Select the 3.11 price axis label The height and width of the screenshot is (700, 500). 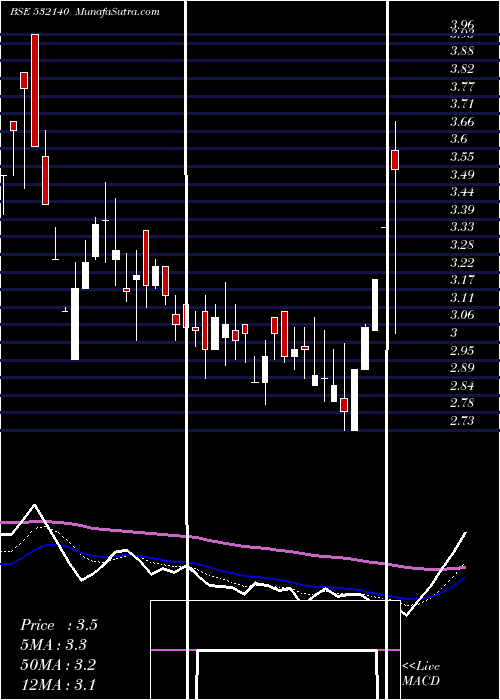462,297
